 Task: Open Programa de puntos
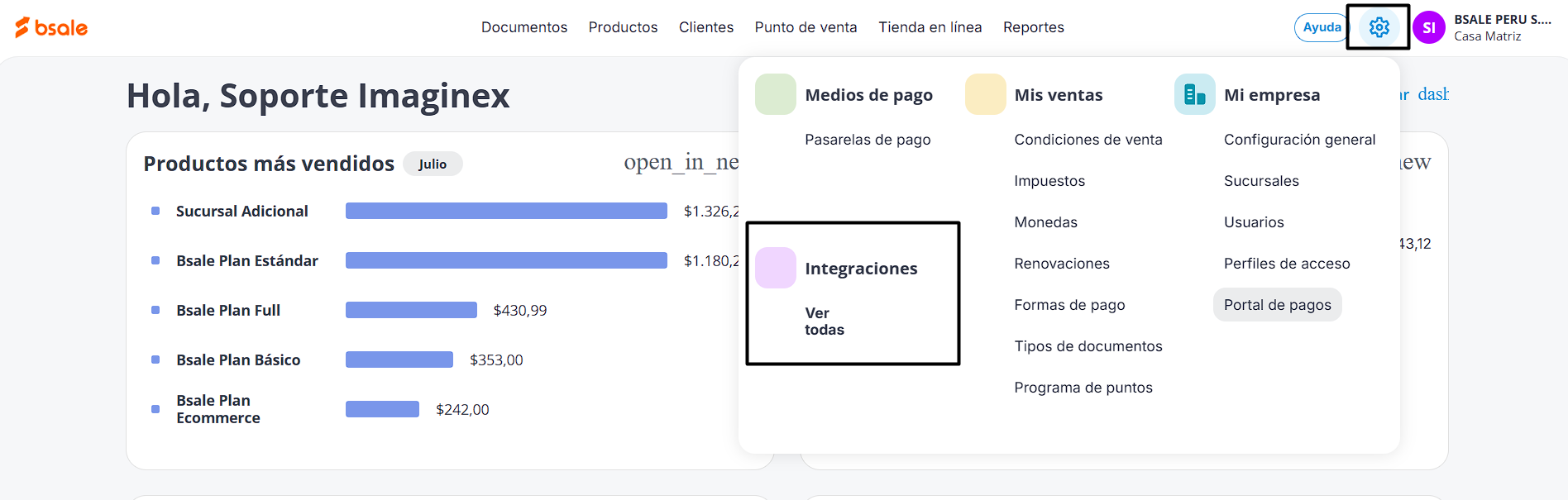1083,388
